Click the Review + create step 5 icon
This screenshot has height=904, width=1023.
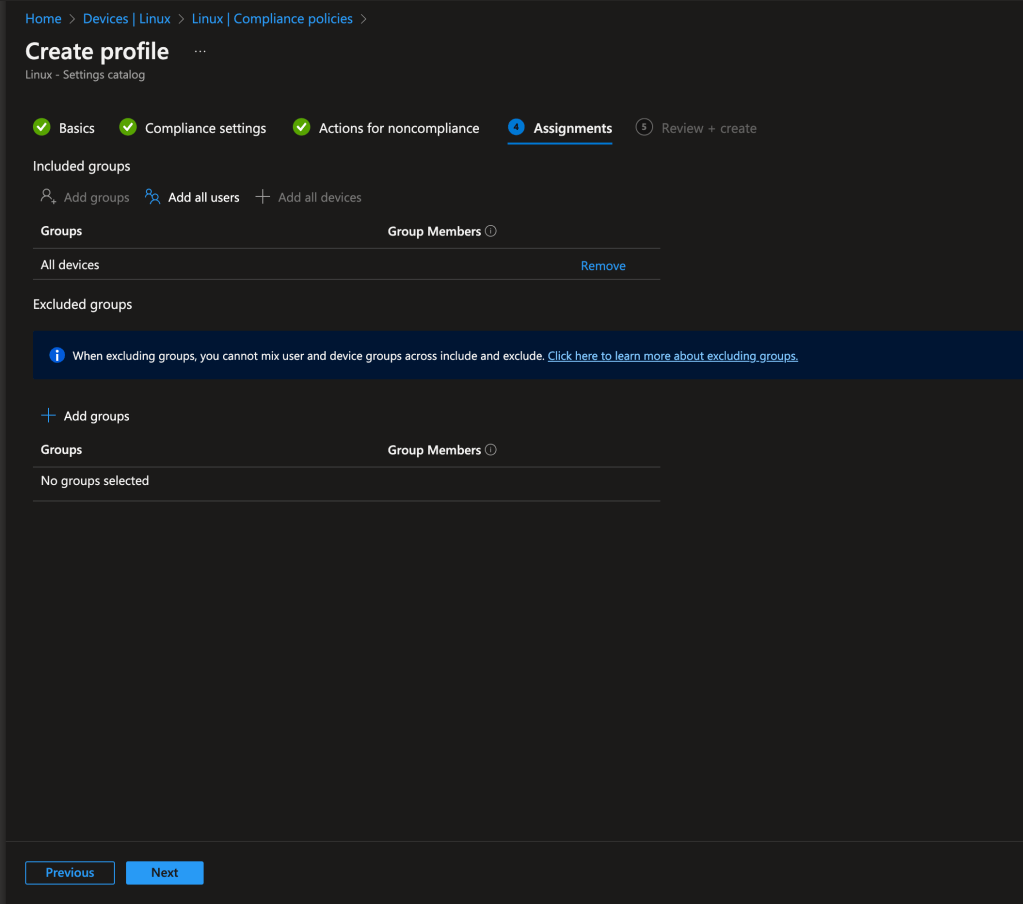pyautogui.click(x=644, y=127)
